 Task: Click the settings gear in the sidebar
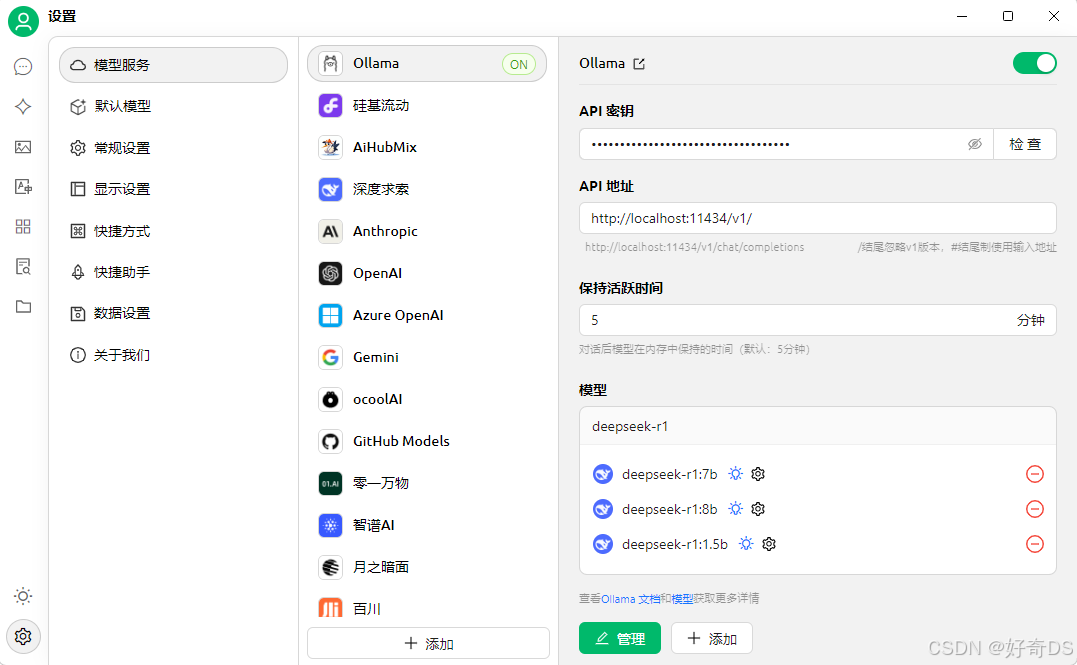[x=23, y=636]
